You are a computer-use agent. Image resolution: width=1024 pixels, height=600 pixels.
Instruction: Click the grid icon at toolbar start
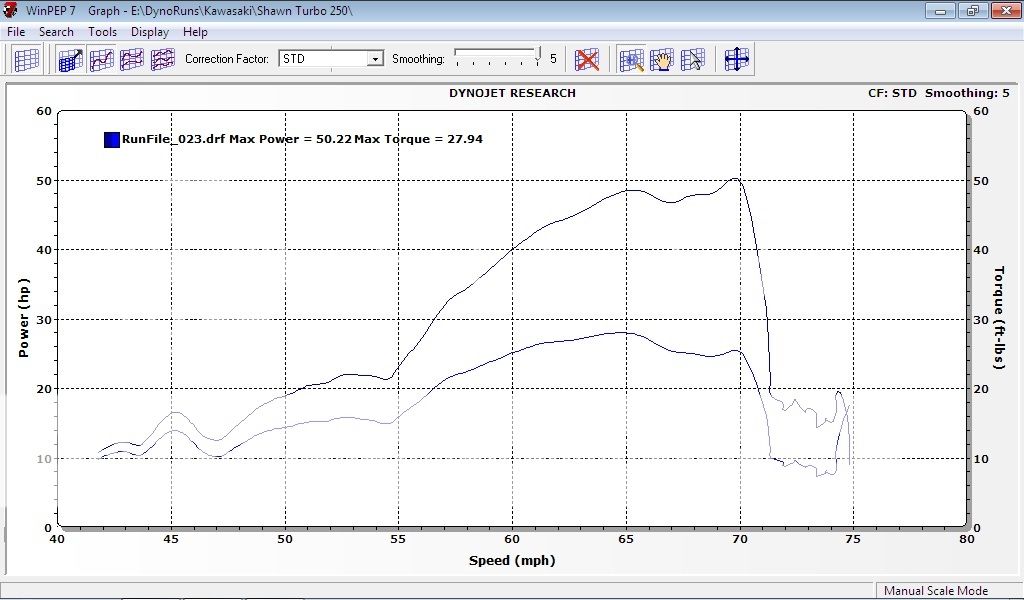26,59
